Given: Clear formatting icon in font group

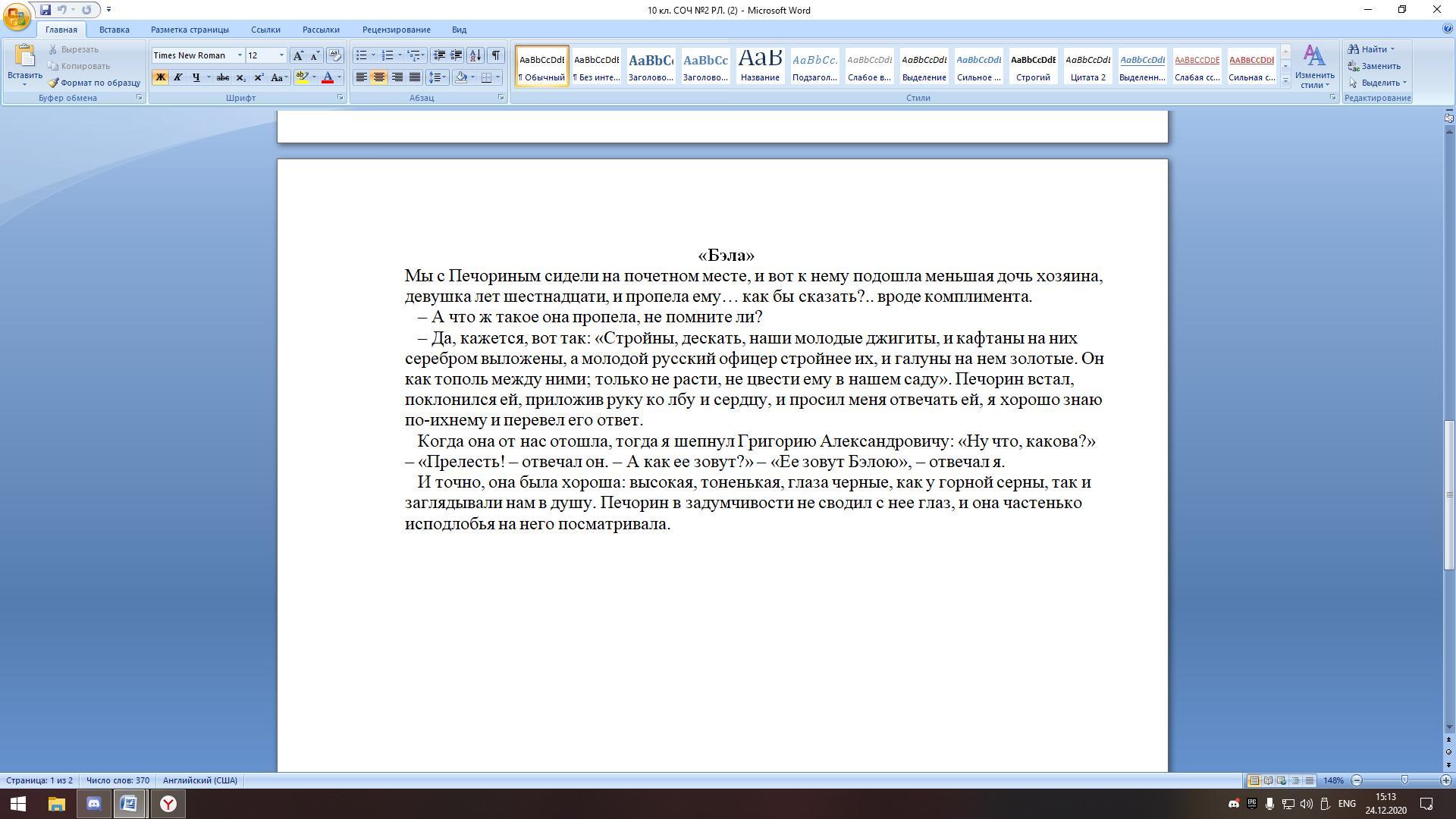Looking at the screenshot, I should [334, 55].
